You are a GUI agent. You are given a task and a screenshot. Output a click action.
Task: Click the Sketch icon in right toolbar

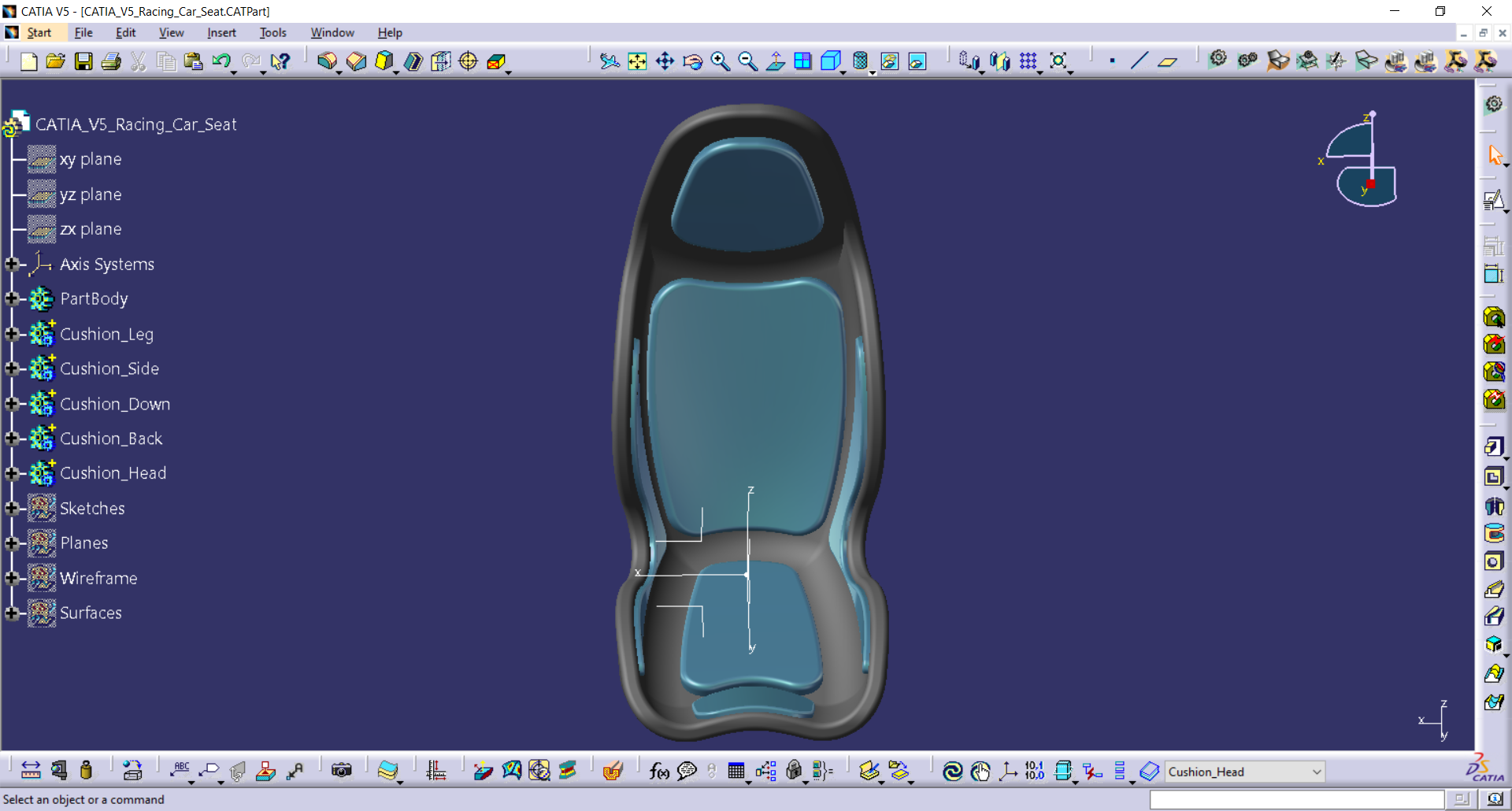pos(1494,200)
